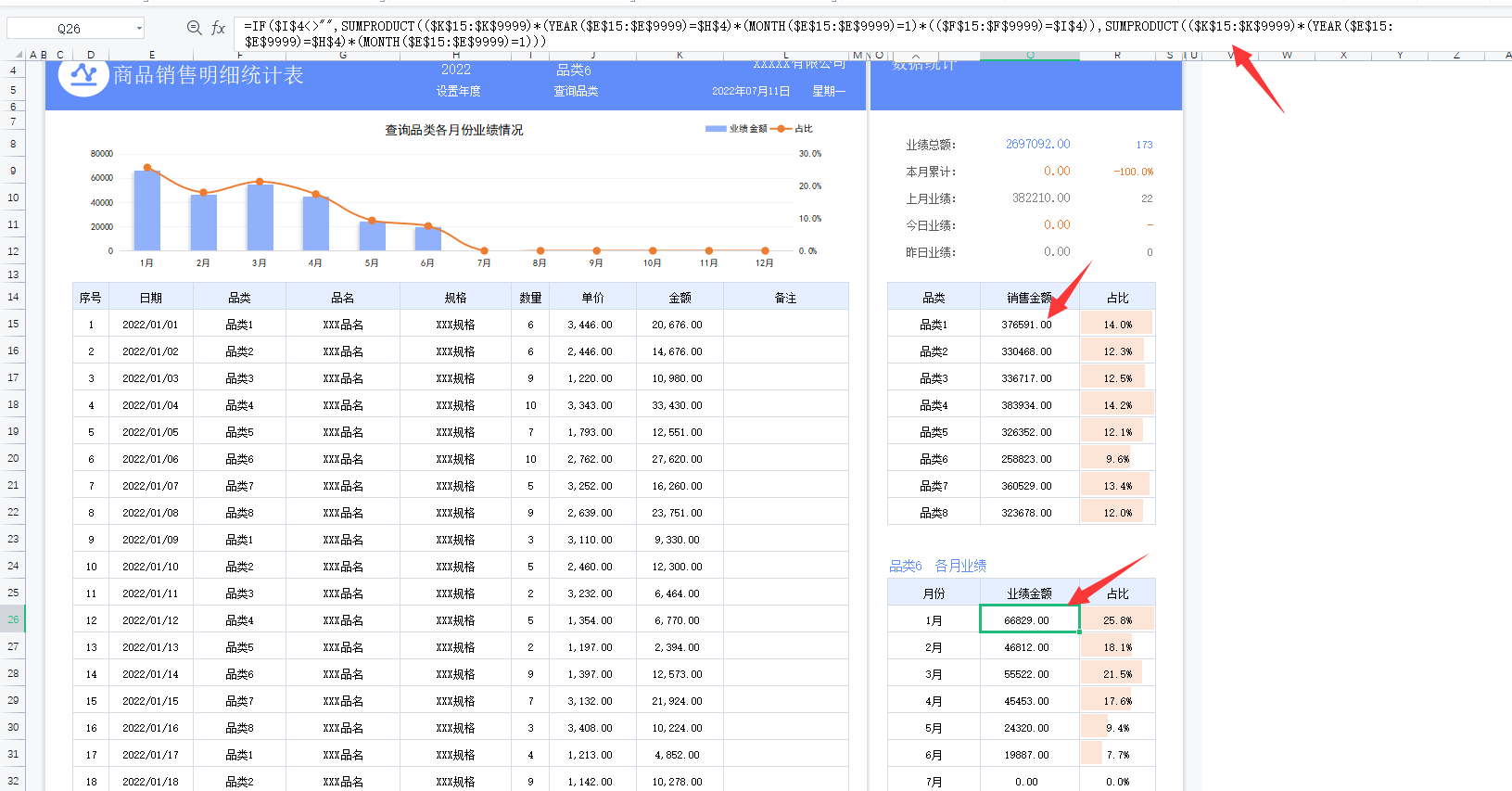Image resolution: width=1512 pixels, height=791 pixels.
Task: Select the 销售金额 summary table header
Action: [1029, 298]
